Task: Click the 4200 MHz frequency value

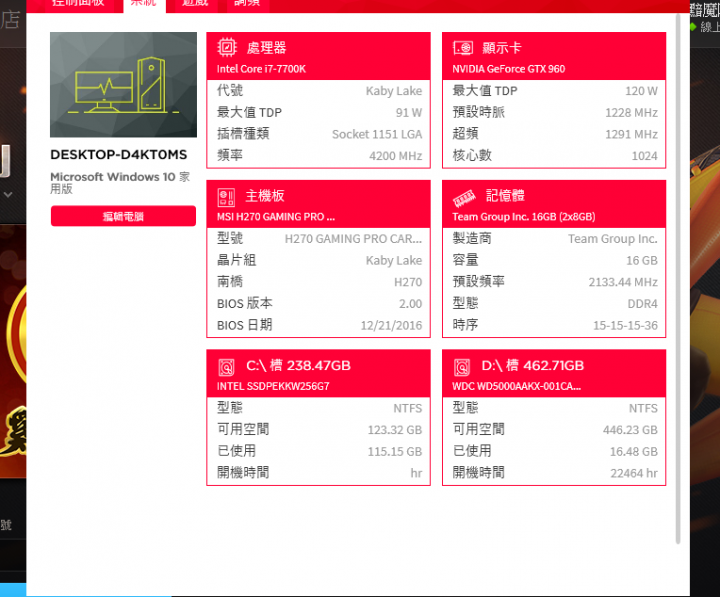Action: coord(395,156)
